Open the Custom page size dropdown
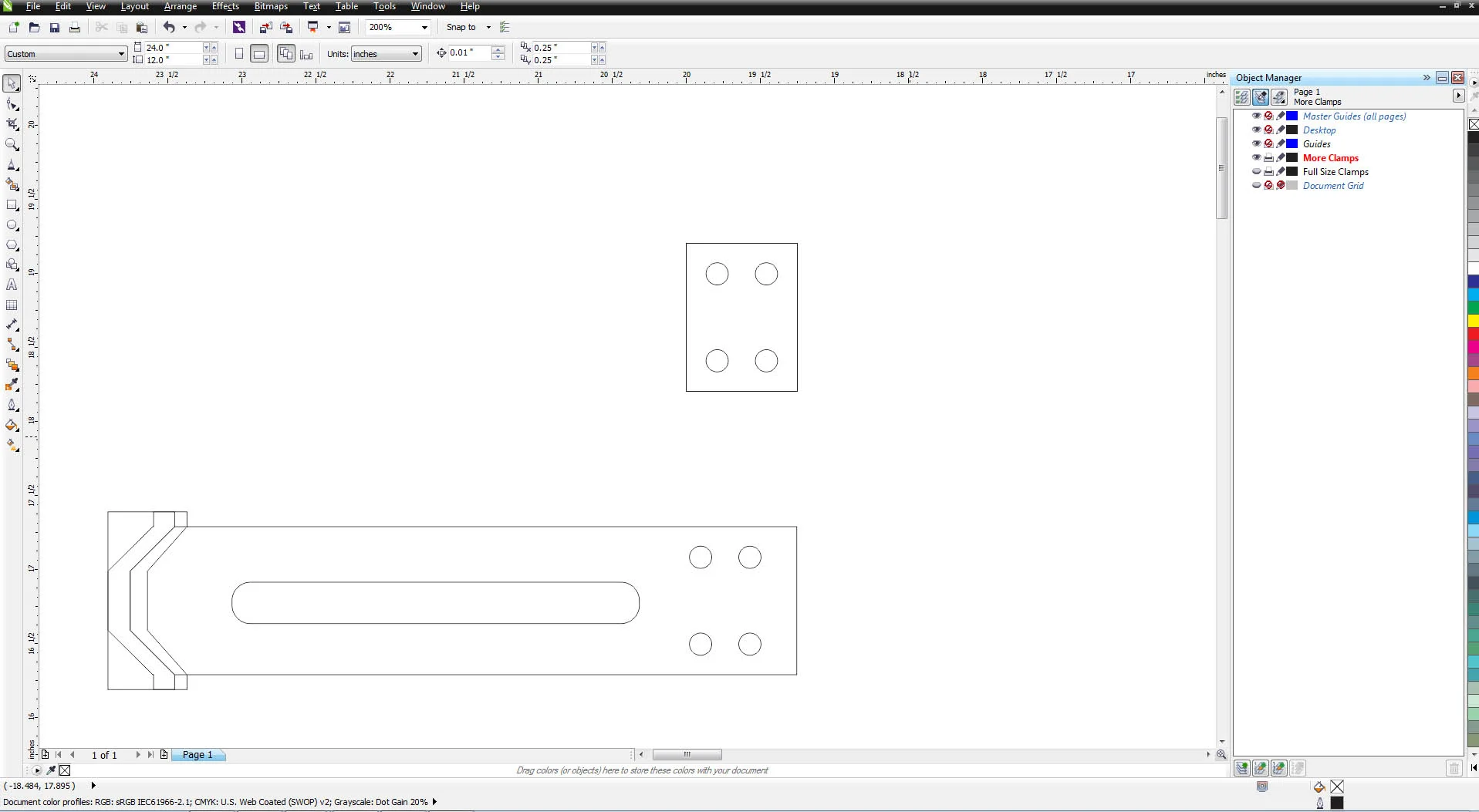Screen dimensions: 1479x812 121,54
